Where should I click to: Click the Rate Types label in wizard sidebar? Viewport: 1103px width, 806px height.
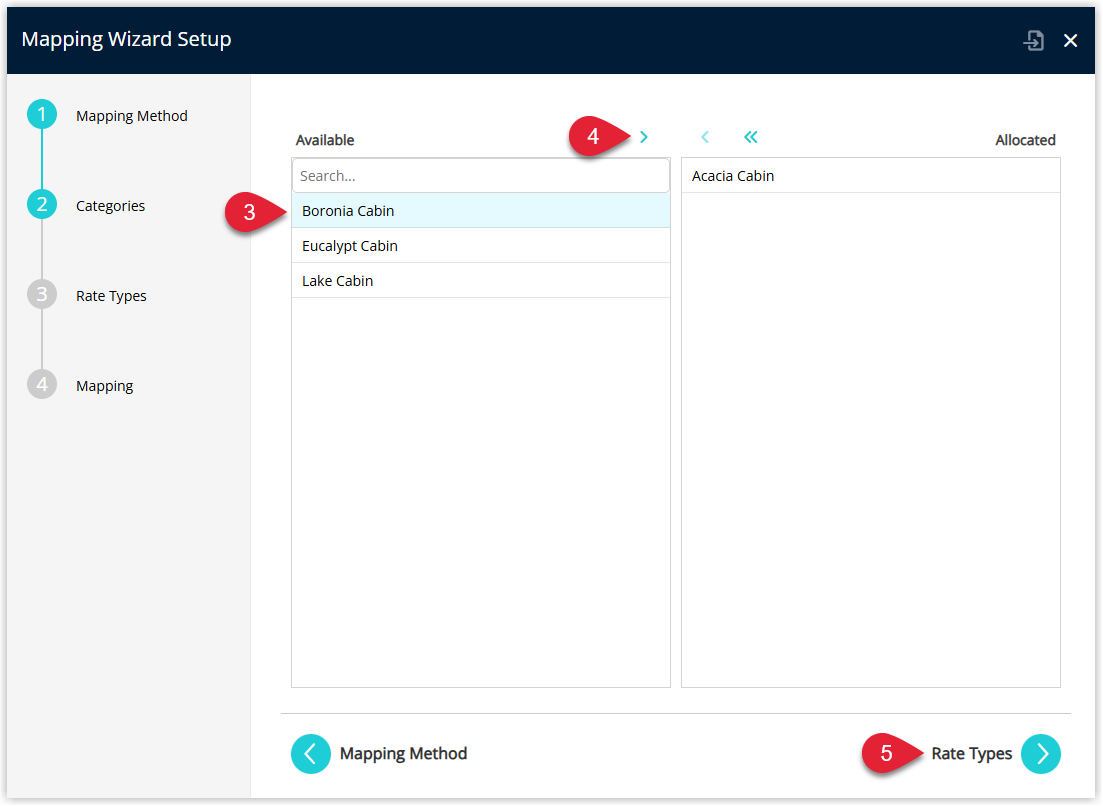click(111, 296)
